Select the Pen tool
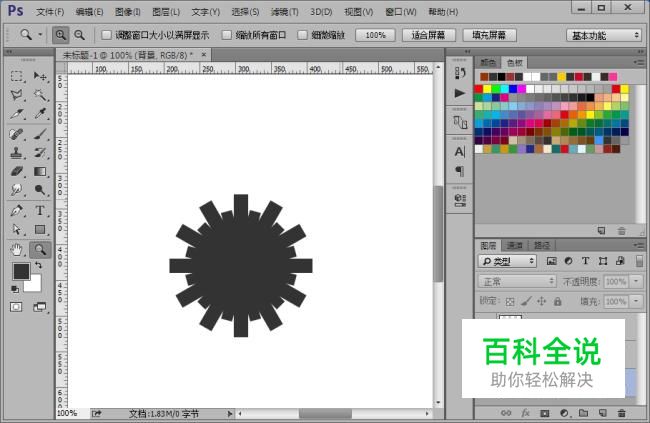 [x=17, y=211]
